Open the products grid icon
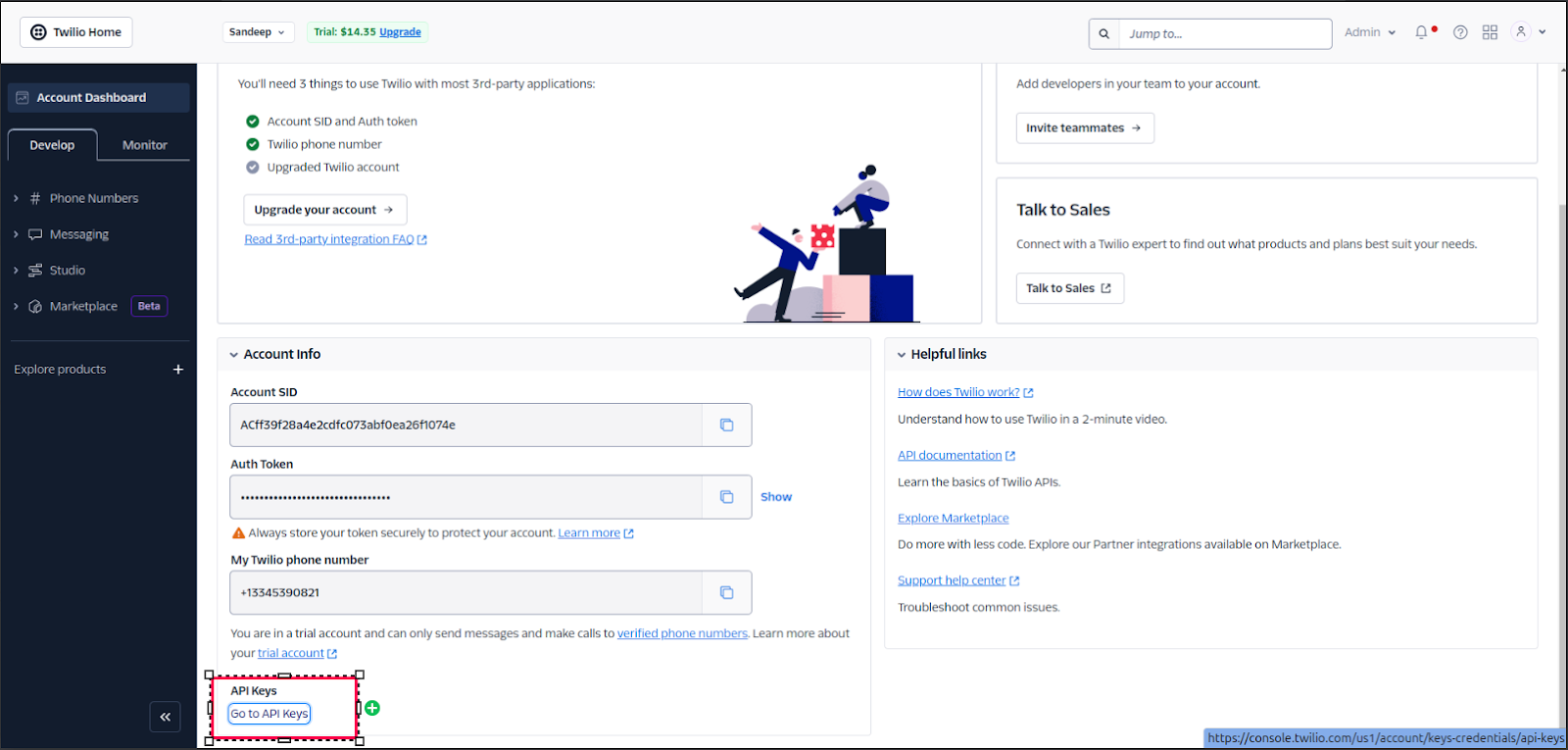Viewport: 1568px width, 750px height. coord(1490,32)
